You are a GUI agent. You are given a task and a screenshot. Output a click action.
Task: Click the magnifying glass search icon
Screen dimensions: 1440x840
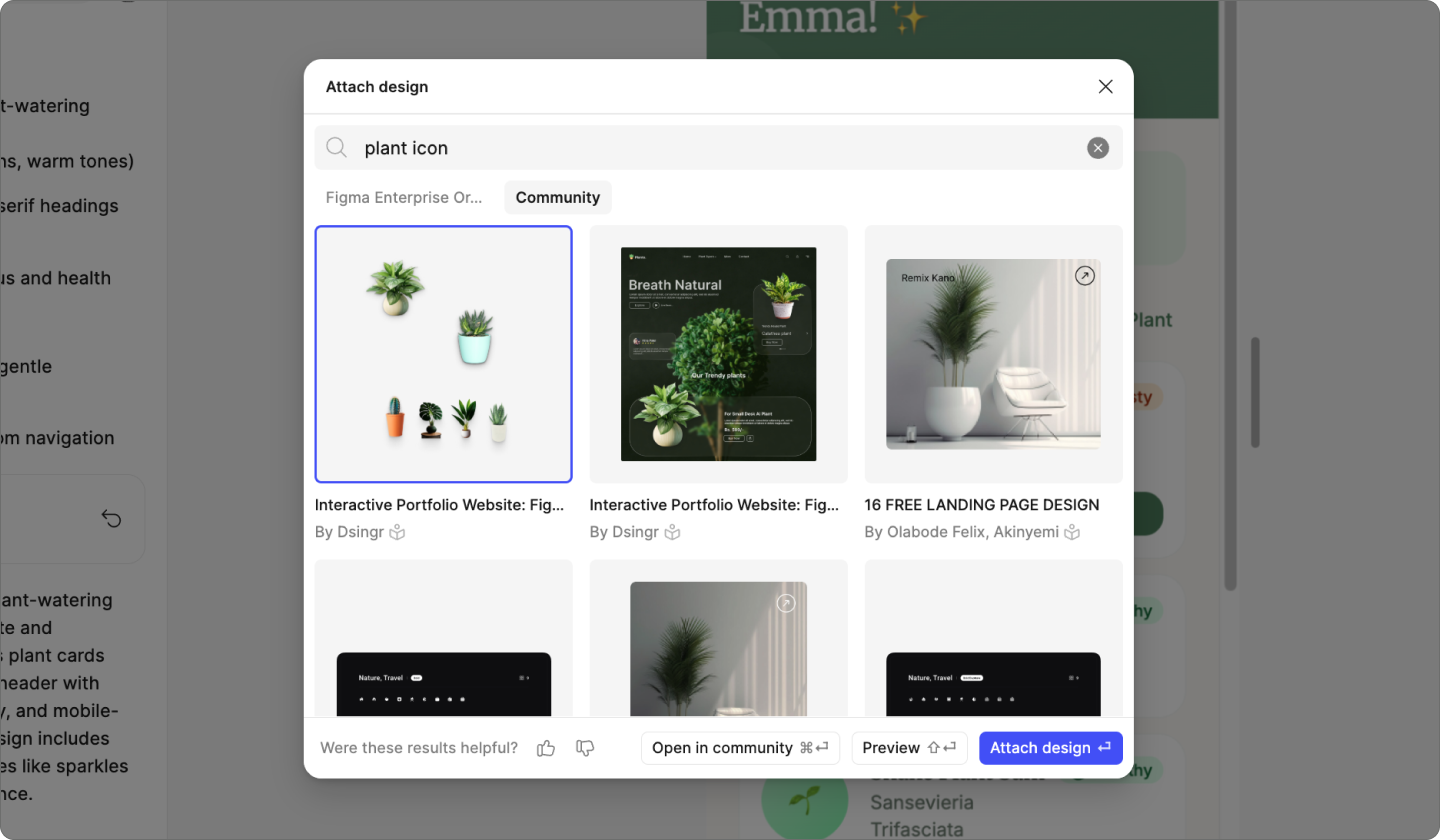[337, 147]
